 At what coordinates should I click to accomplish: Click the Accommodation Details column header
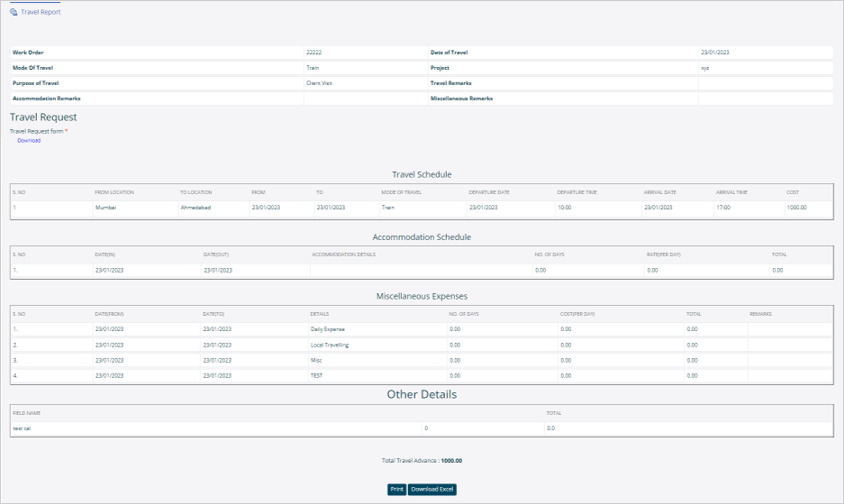(343, 254)
